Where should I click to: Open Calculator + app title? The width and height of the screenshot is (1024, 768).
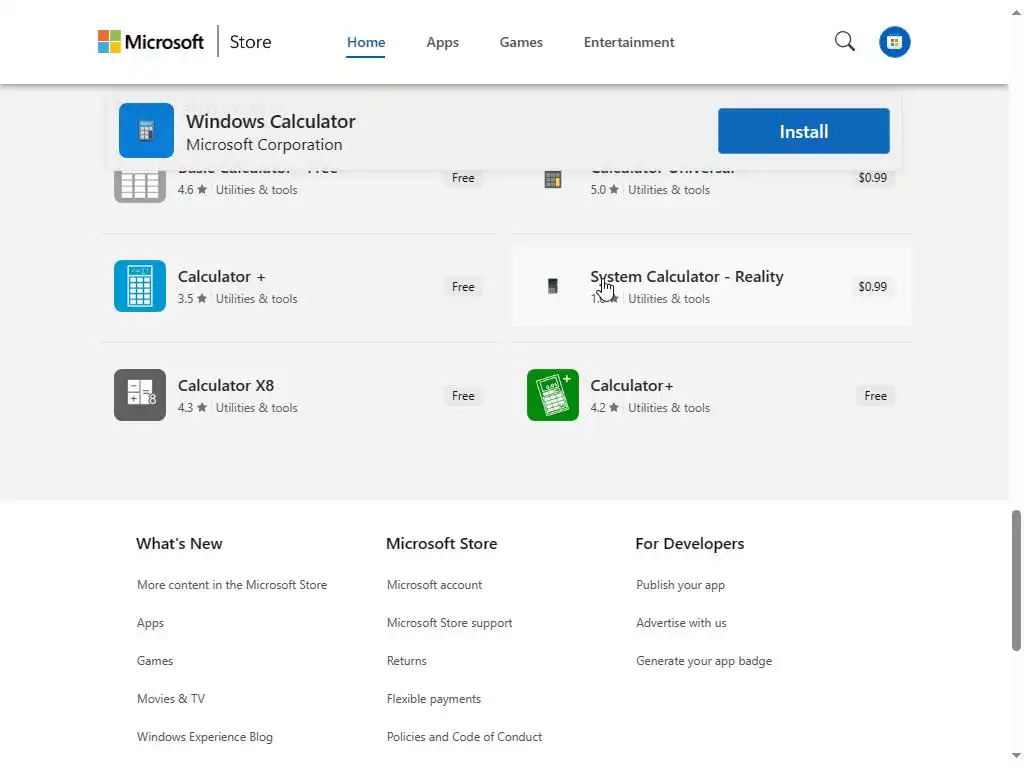point(221,276)
